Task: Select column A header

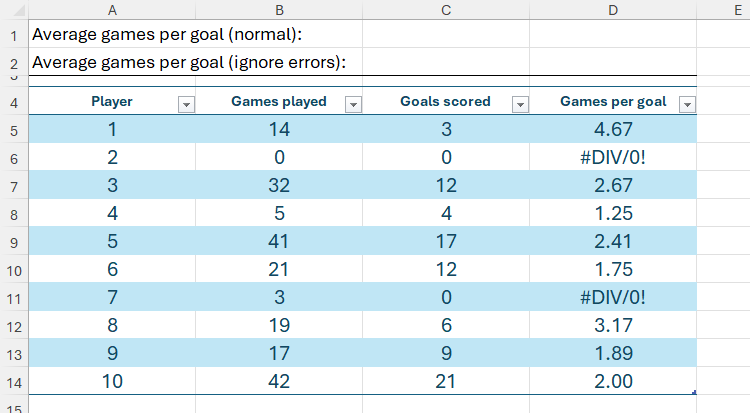Action: tap(112, 9)
